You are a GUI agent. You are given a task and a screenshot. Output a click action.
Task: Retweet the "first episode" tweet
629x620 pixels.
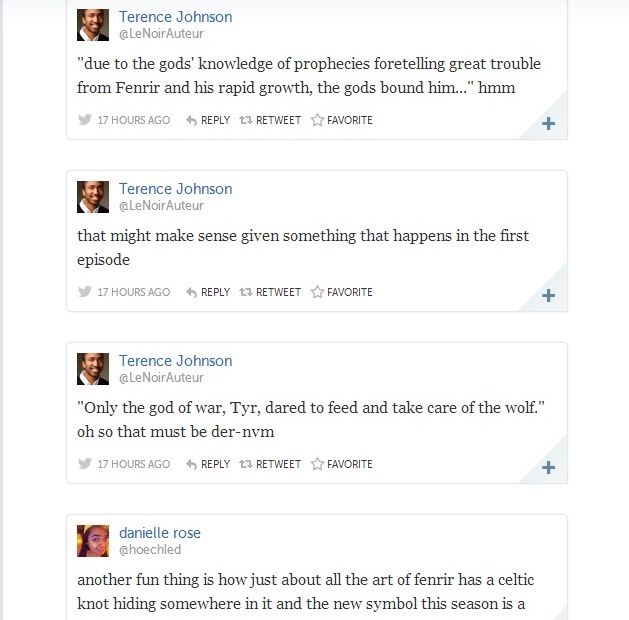coord(270,292)
